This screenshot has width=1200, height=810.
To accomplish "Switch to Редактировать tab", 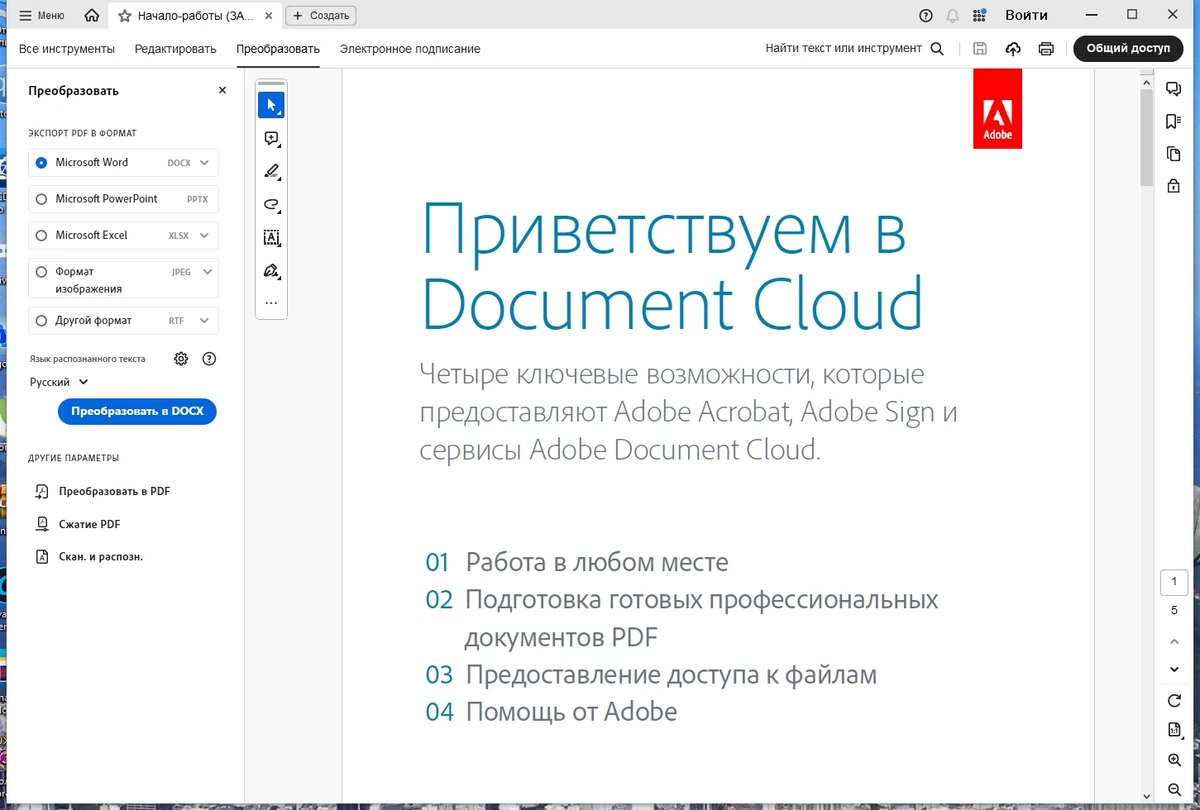I will coord(176,49).
